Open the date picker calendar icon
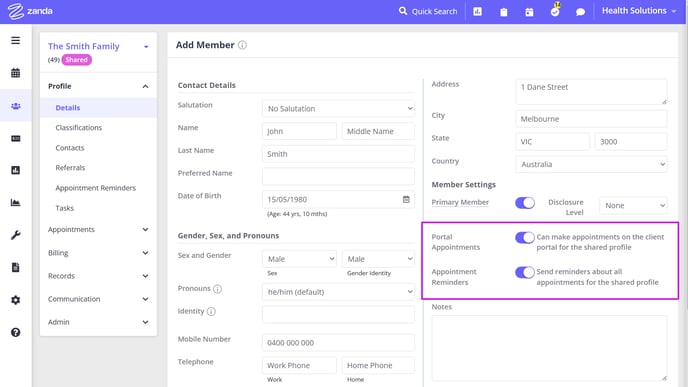 click(x=406, y=199)
